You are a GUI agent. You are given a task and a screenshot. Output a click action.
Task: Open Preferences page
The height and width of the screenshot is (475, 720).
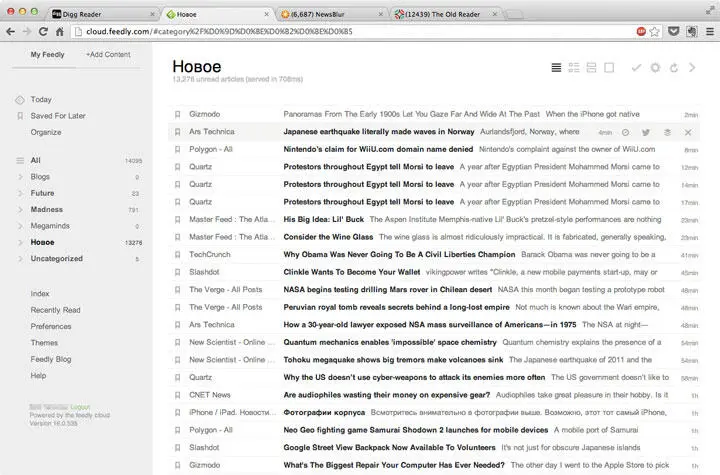pyautogui.click(x=51, y=327)
